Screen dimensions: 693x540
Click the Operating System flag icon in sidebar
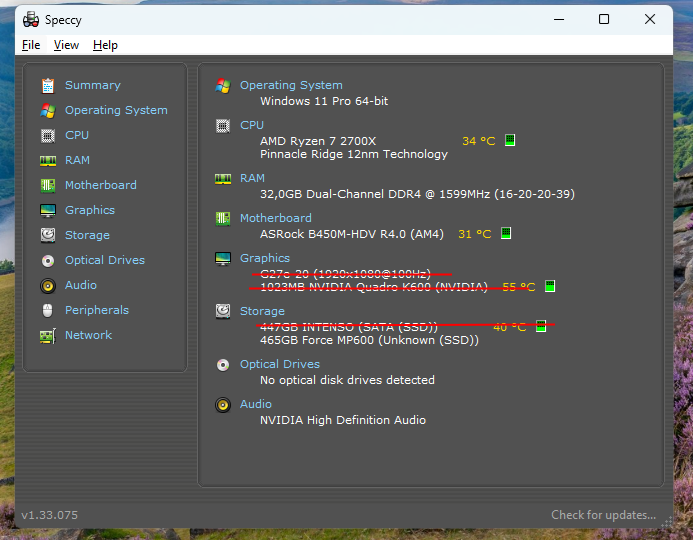[x=48, y=110]
